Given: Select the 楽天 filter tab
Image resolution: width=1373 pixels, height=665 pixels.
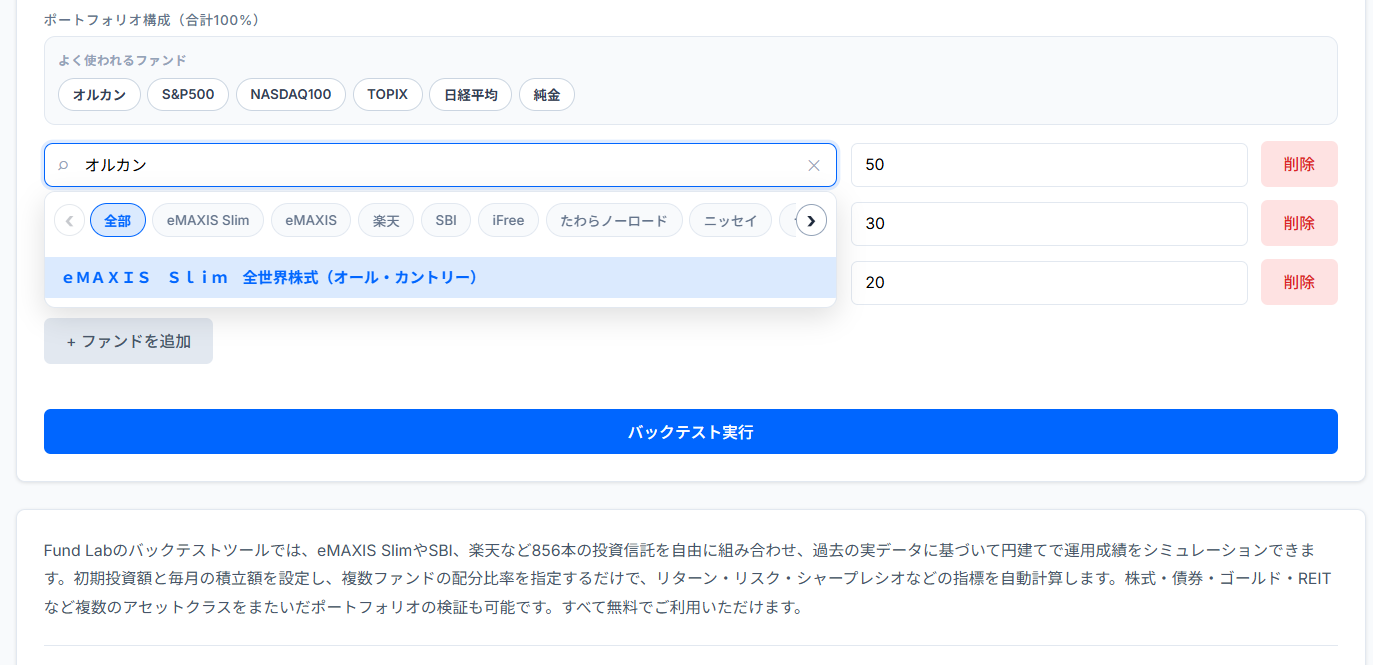Looking at the screenshot, I should pyautogui.click(x=386, y=220).
